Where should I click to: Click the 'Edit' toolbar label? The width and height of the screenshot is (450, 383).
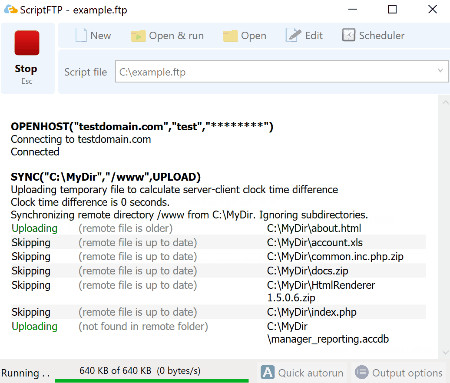(314, 35)
